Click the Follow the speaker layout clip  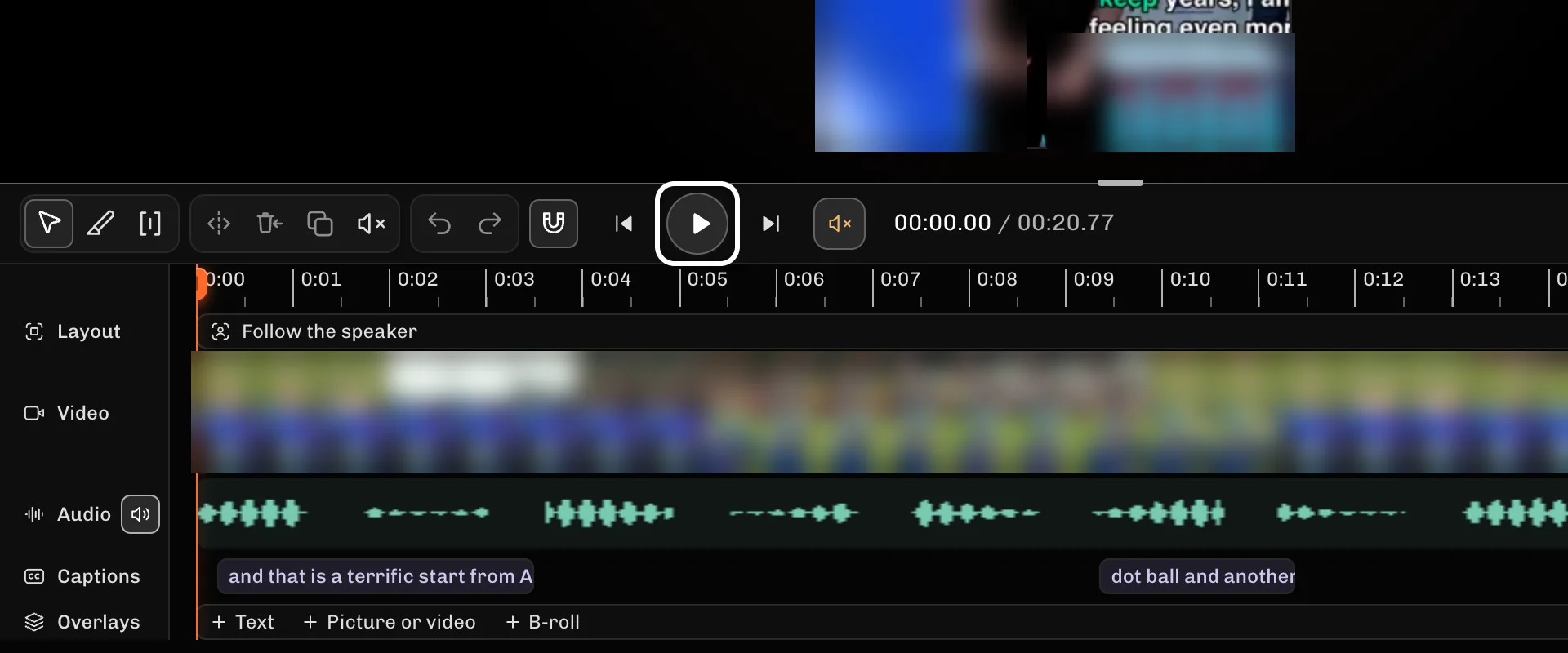pos(882,331)
